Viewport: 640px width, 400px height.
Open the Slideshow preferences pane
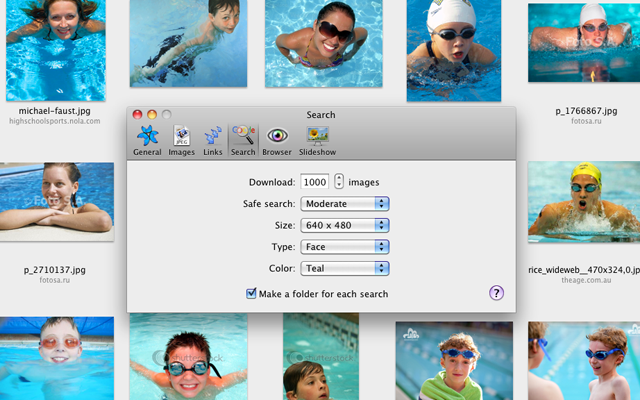coord(317,140)
